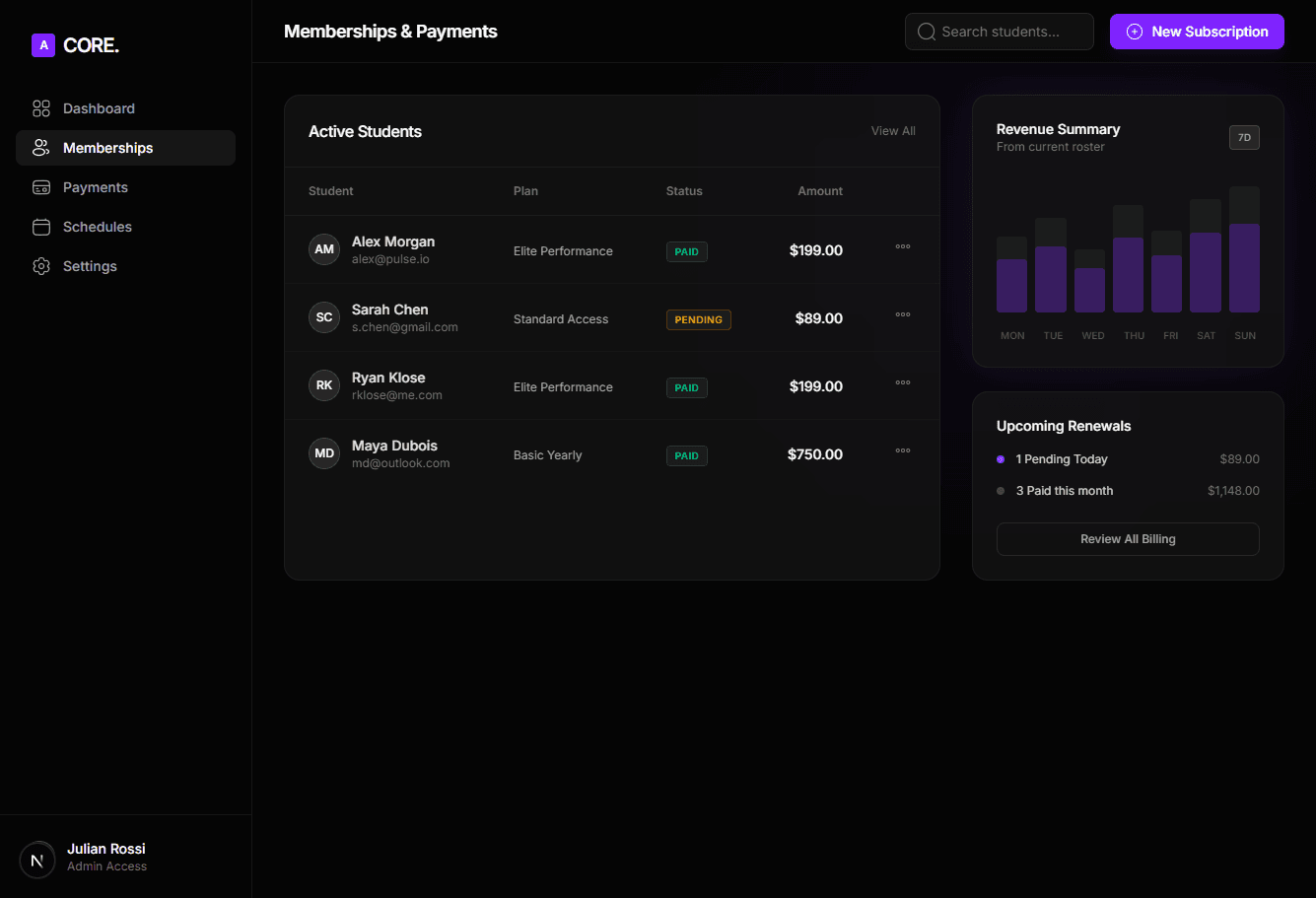
Task: Open more options for Alex Morgan
Action: coord(902,247)
